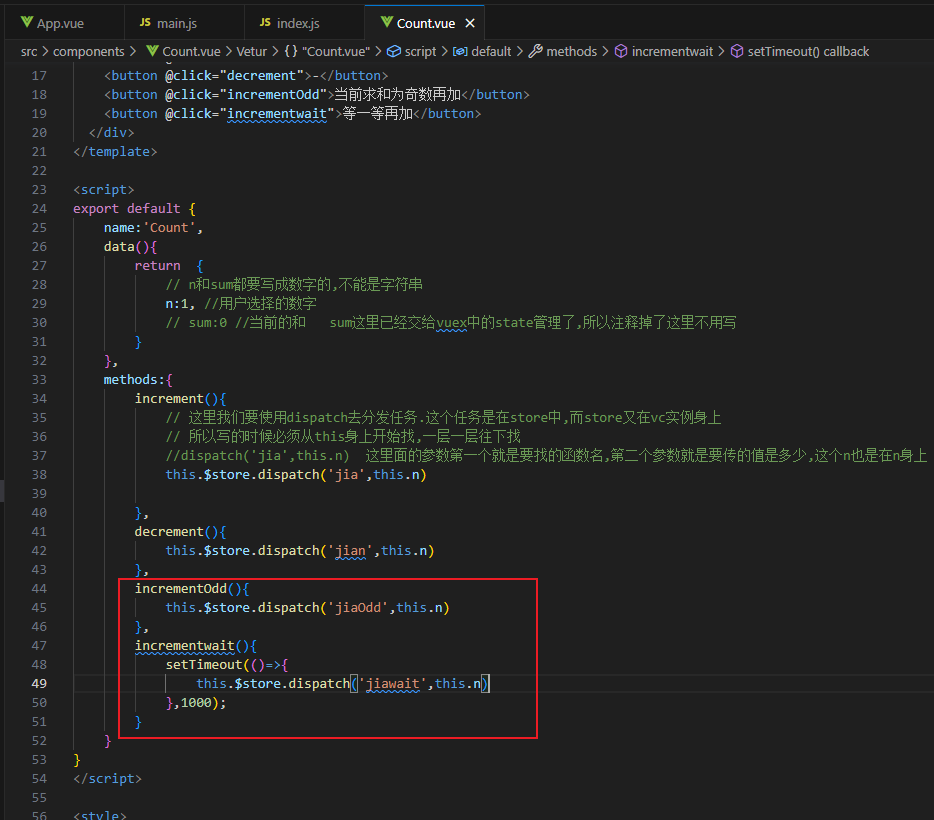Viewport: 934px width, 820px height.
Task: Click the 'methods:{' text
Action: tap(138, 380)
